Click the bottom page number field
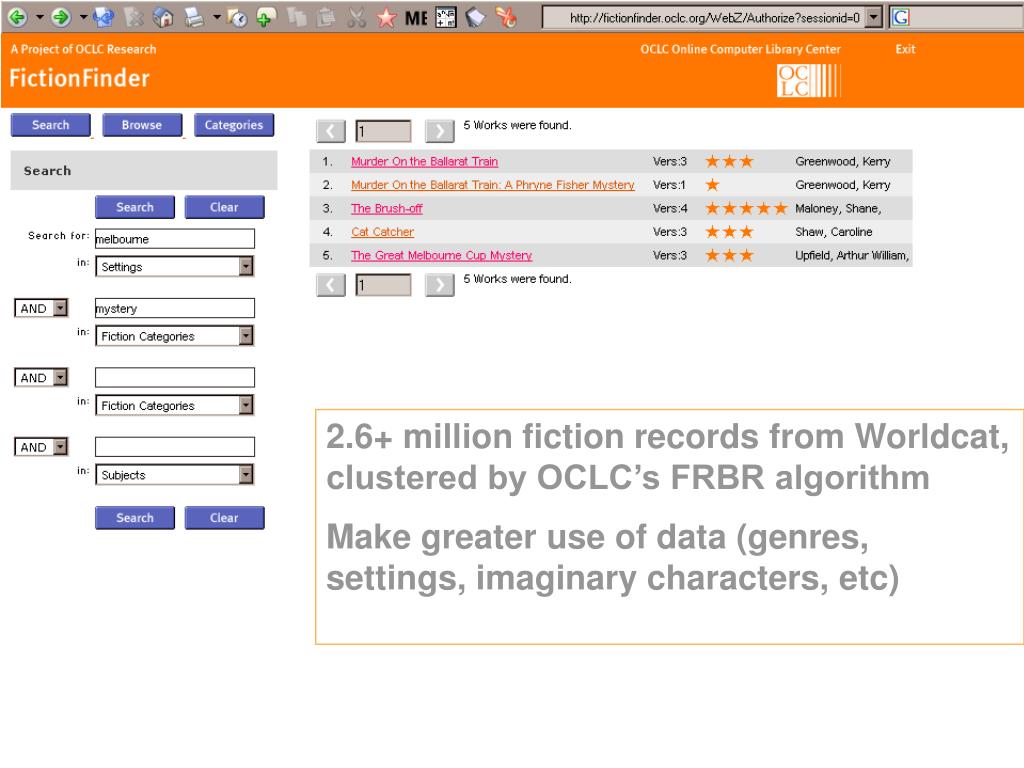Viewport: 1024px width, 768px height. click(x=383, y=285)
